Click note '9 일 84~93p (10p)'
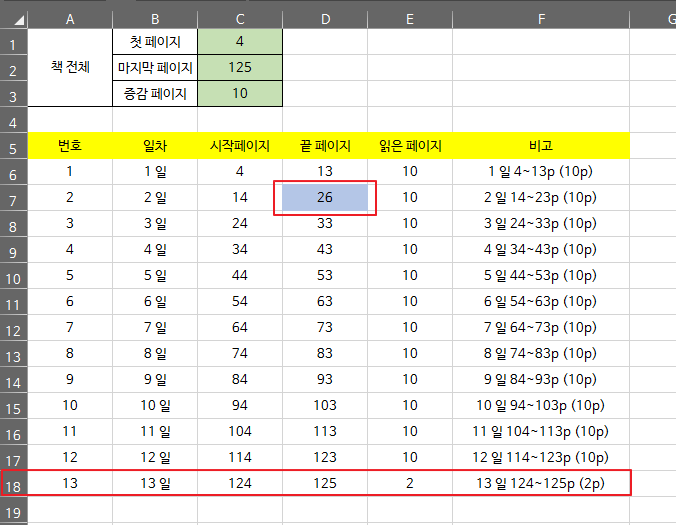The image size is (676, 525). pyautogui.click(x=541, y=379)
